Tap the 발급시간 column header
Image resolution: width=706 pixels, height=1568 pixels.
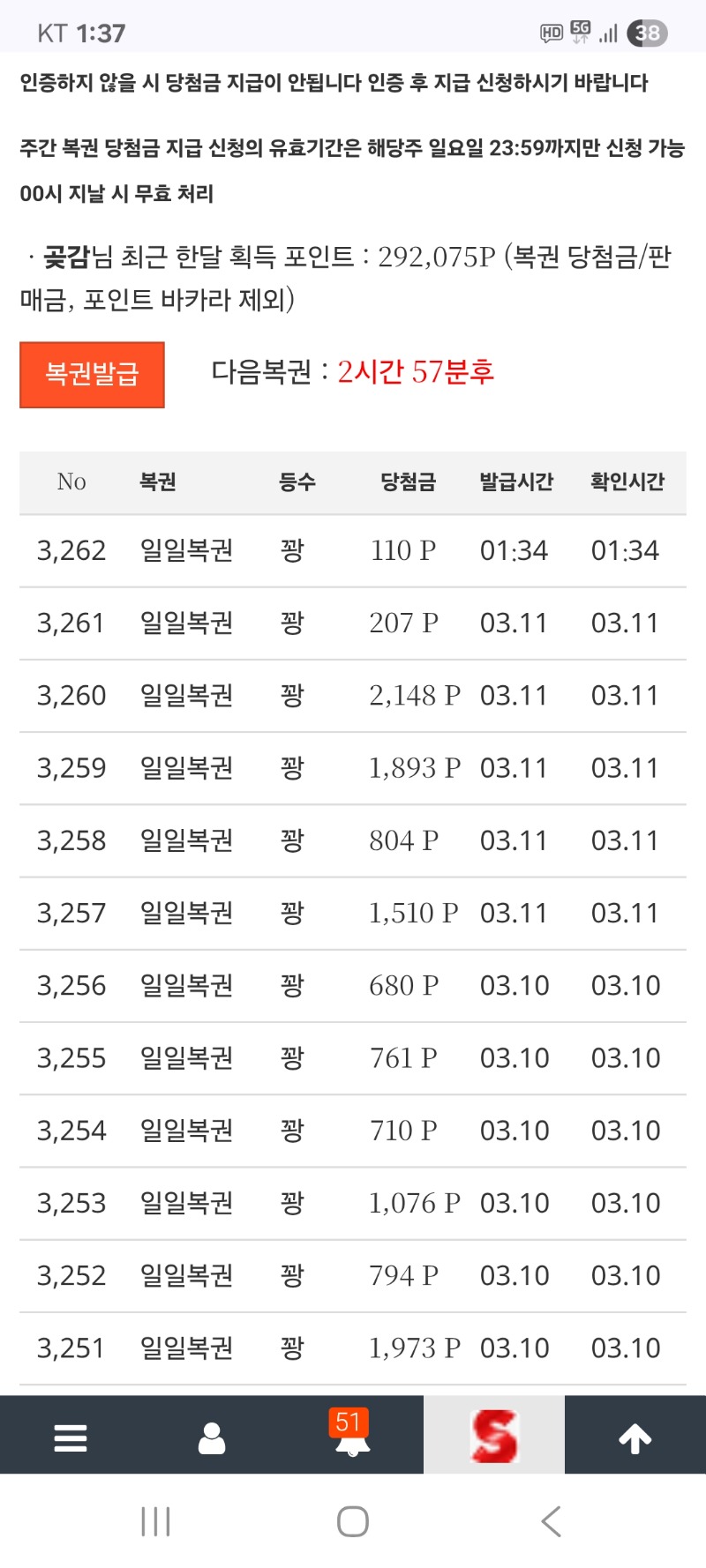(516, 482)
